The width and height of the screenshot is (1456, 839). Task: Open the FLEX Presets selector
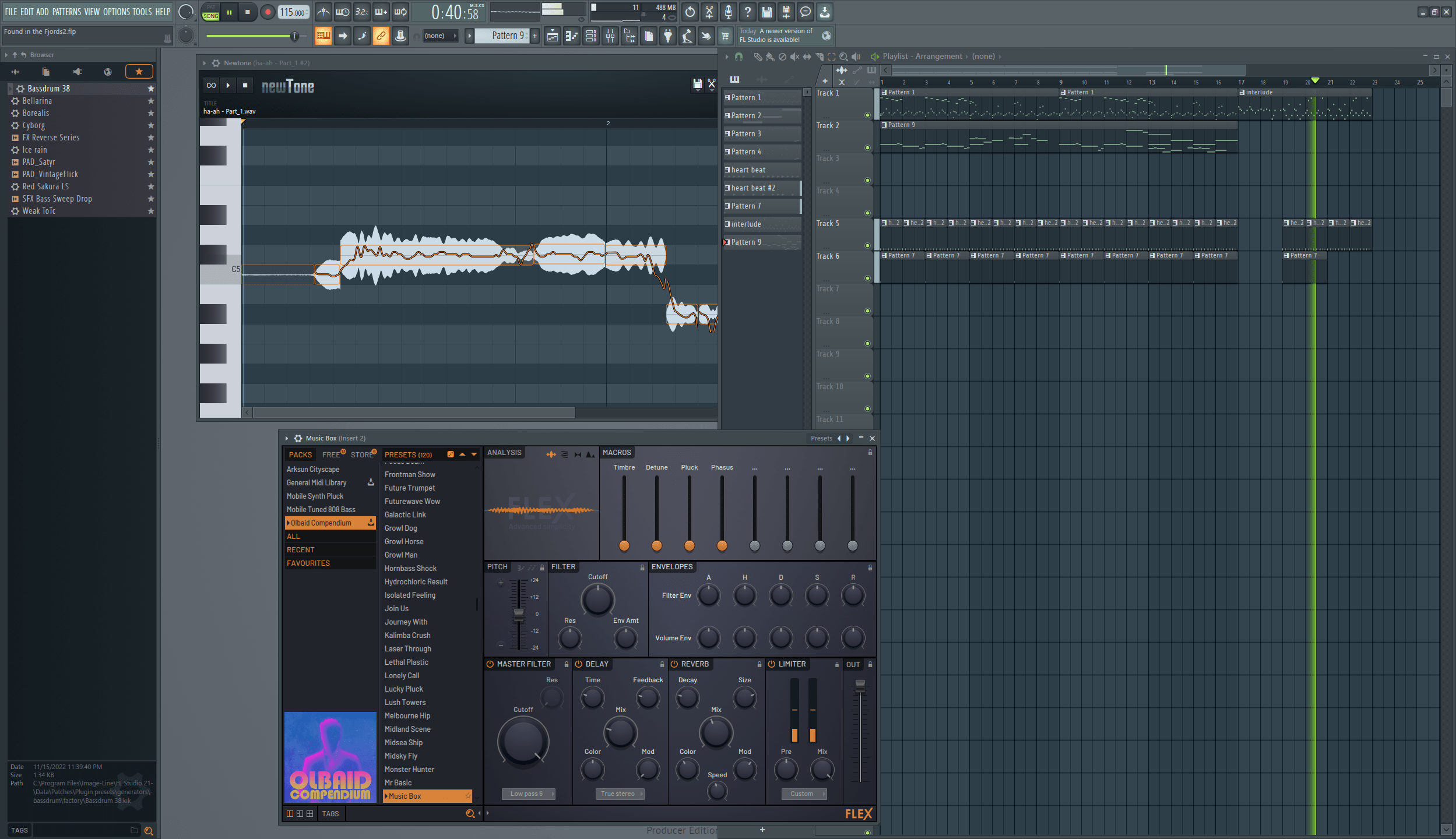pos(821,438)
